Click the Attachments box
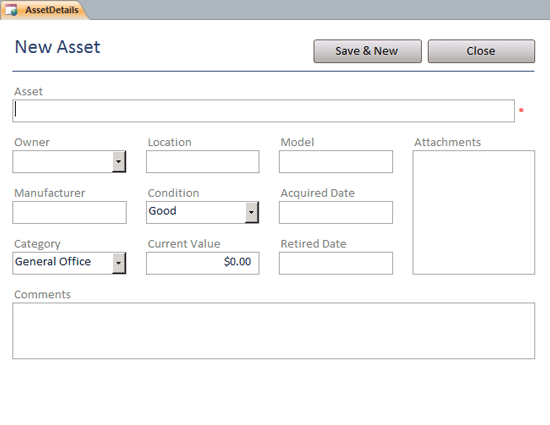The height and width of the screenshot is (425, 550). coord(474,212)
